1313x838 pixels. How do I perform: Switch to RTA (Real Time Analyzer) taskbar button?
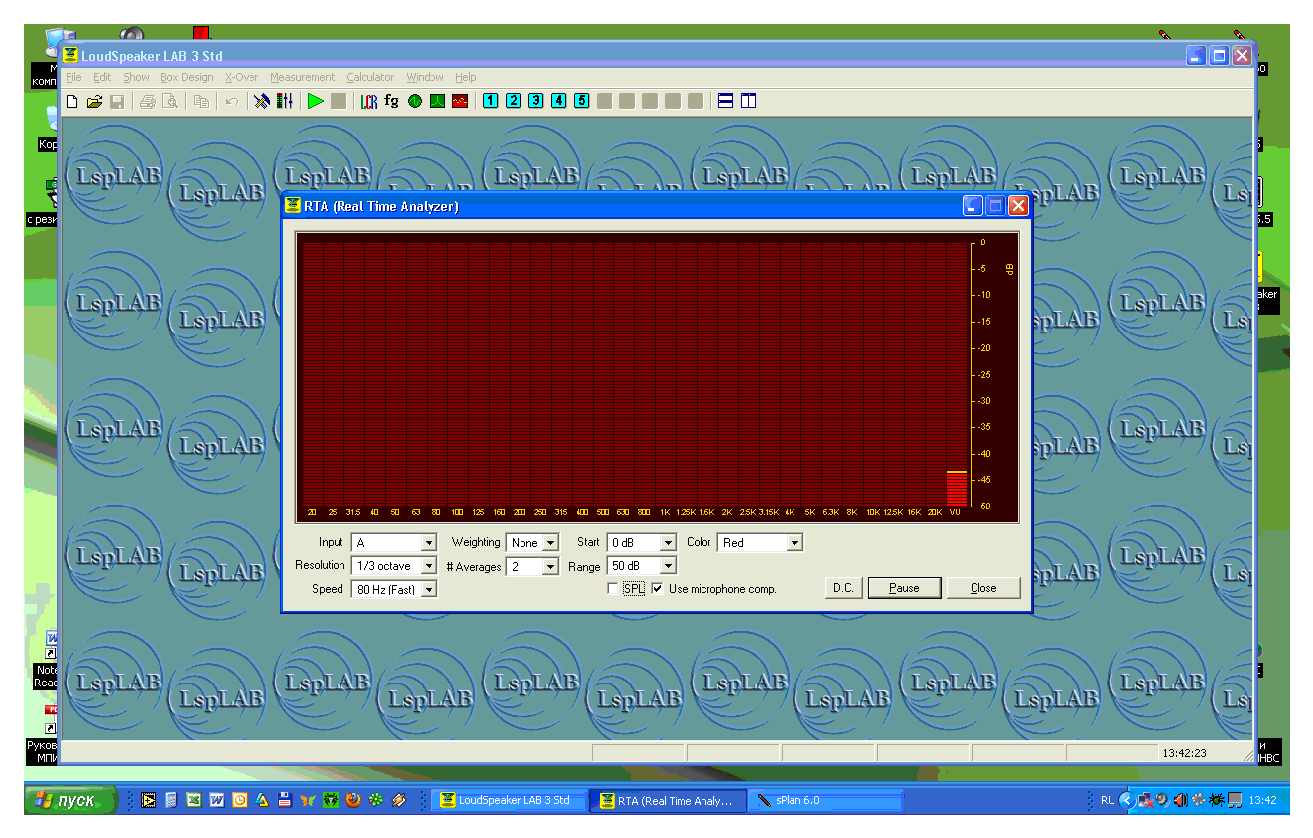pyautogui.click(x=666, y=800)
